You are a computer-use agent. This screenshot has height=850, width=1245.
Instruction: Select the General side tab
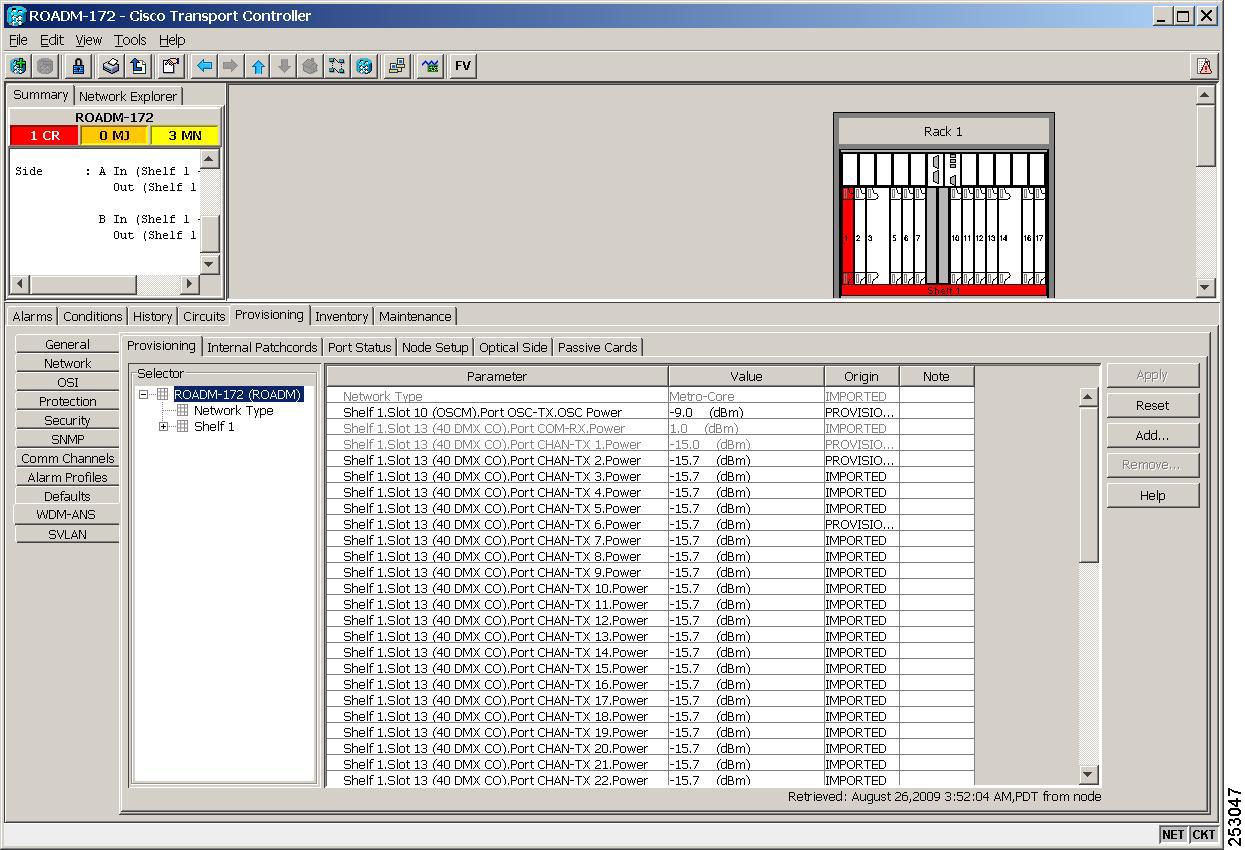pos(67,344)
